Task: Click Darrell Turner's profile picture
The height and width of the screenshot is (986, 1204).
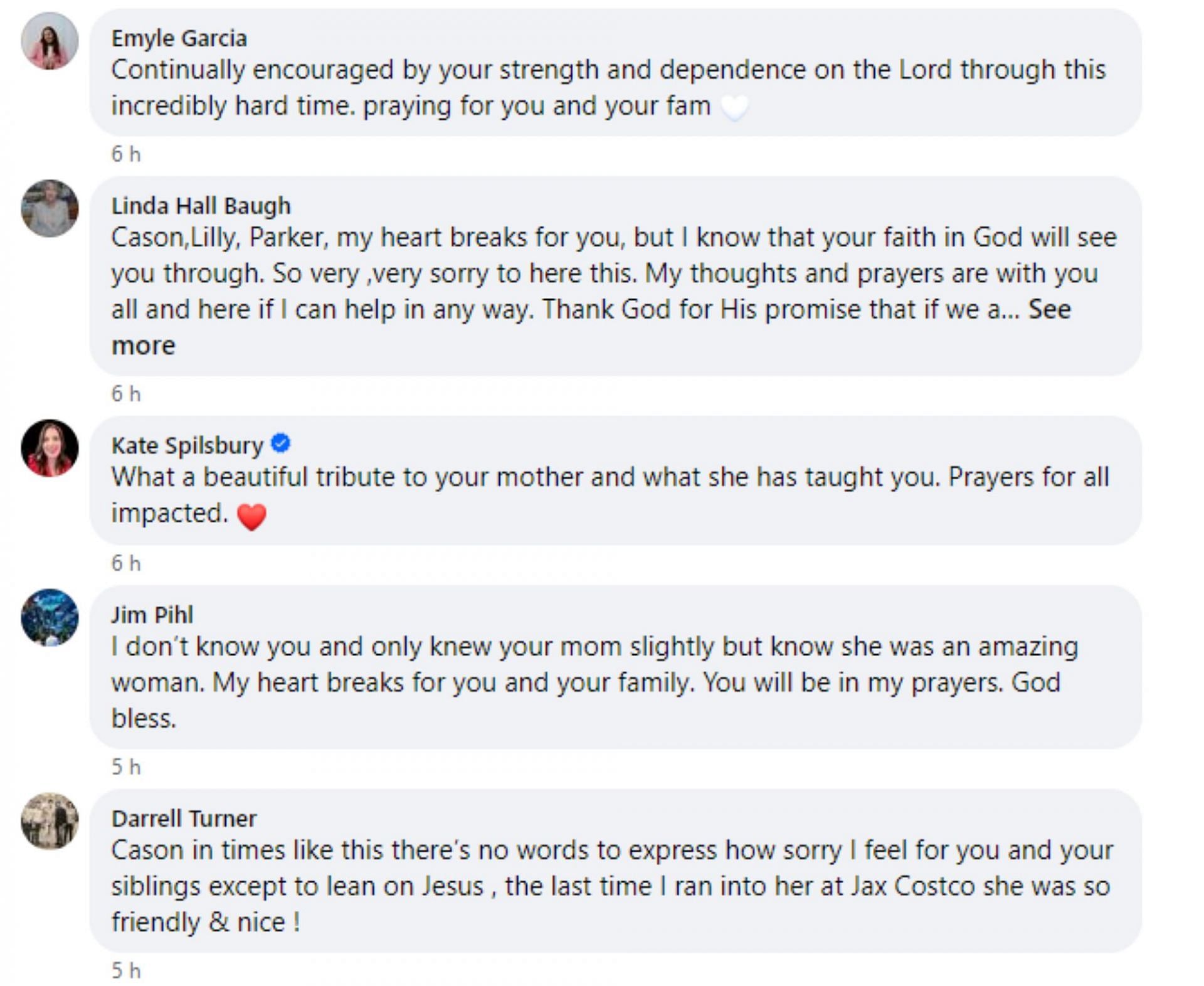Action: point(50,820)
